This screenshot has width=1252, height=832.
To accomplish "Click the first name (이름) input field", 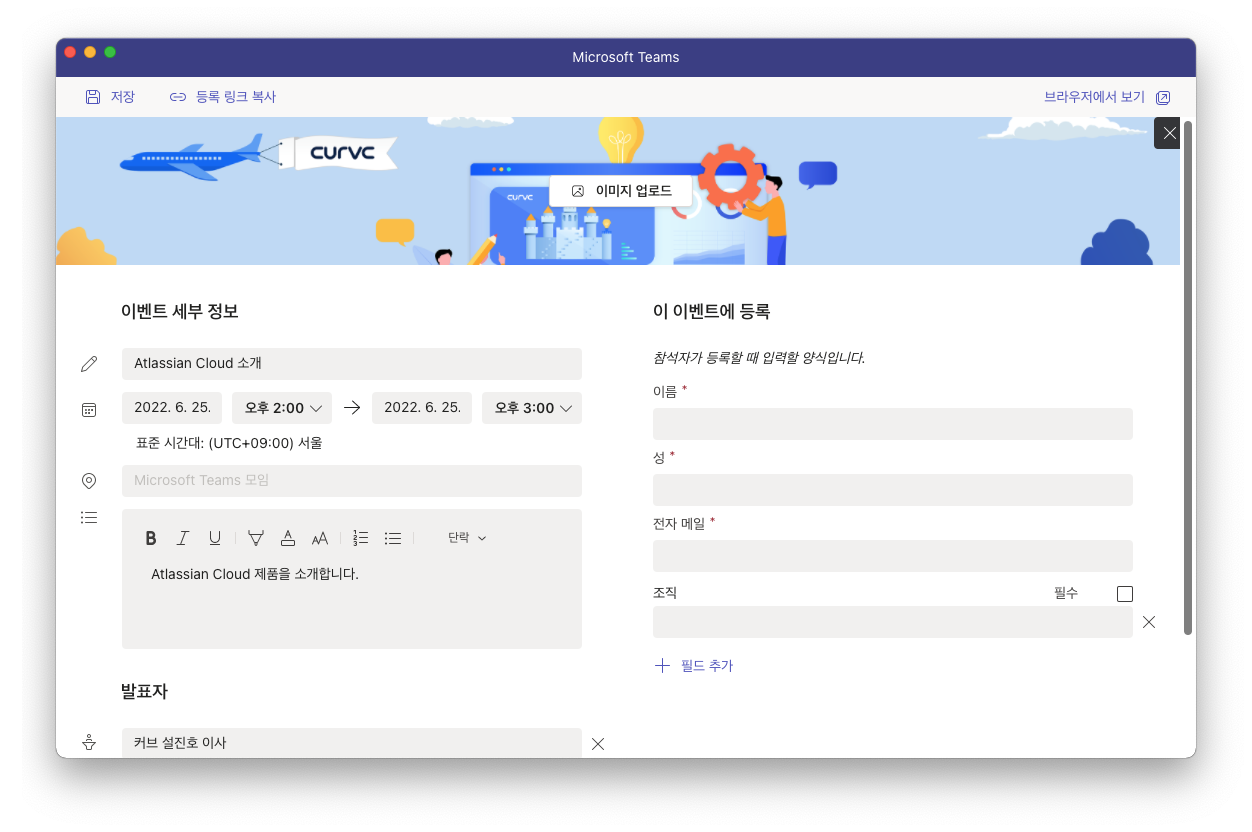I will pos(893,424).
